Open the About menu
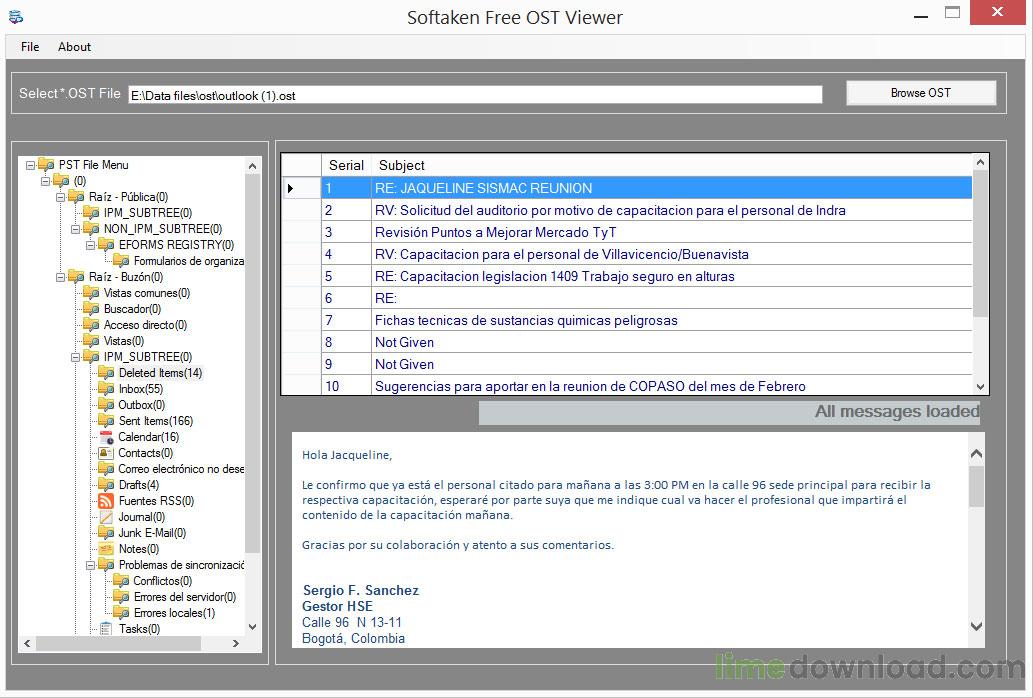Viewport: 1033px width, 698px height. click(74, 47)
